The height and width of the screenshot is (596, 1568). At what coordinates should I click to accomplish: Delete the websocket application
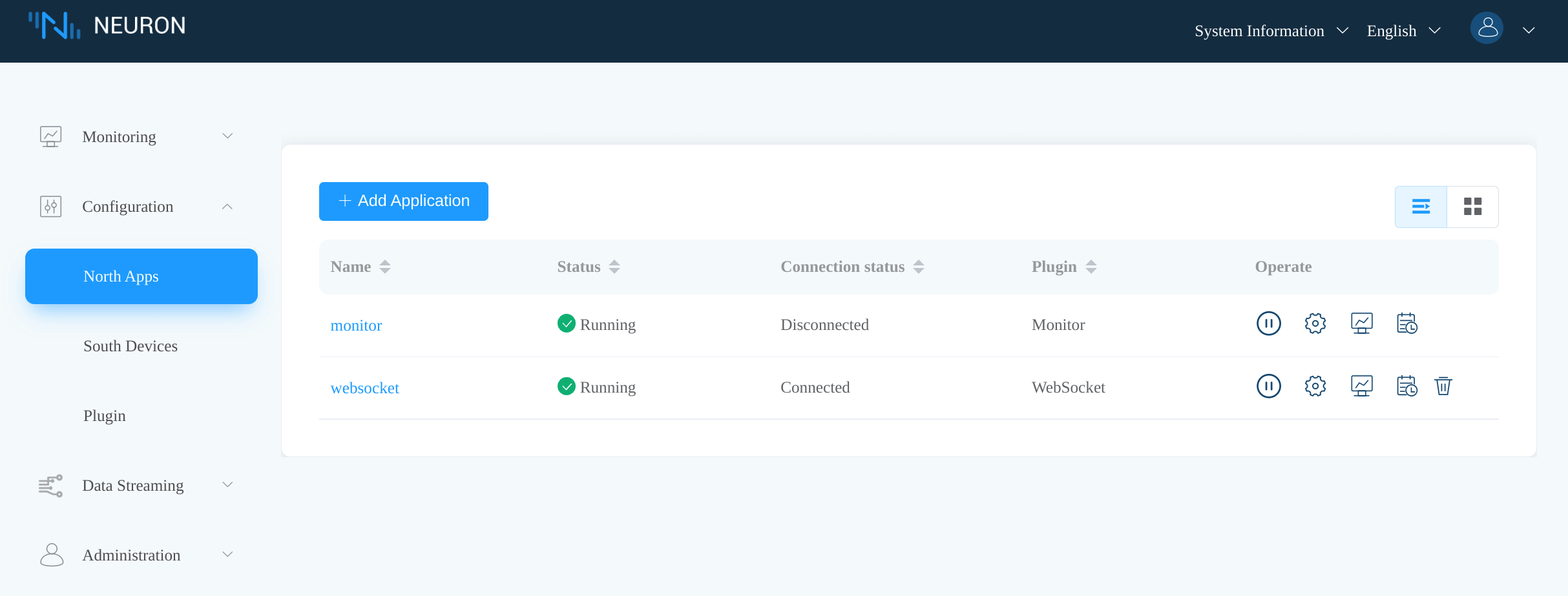coord(1443,386)
